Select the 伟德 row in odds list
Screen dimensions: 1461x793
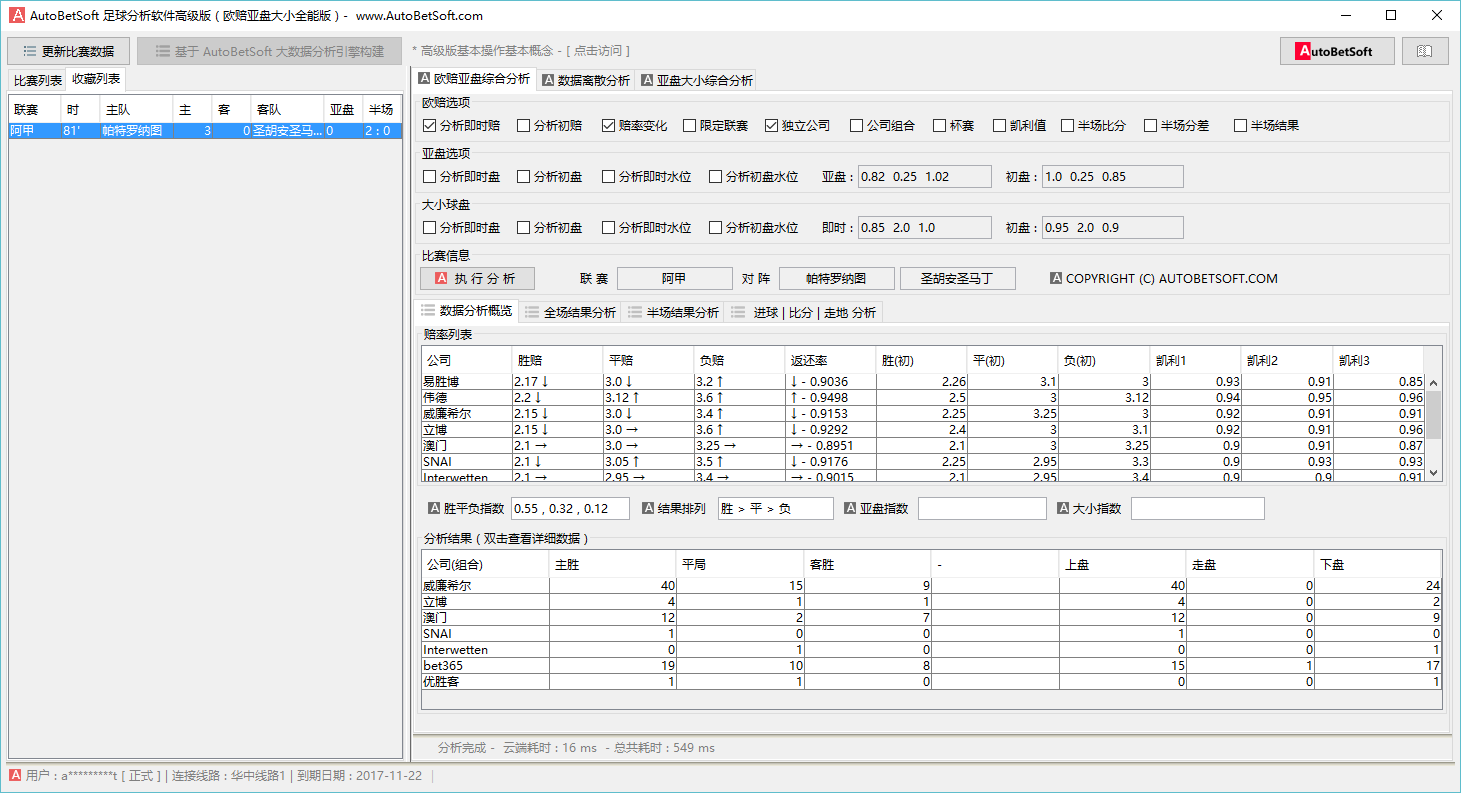click(922, 398)
